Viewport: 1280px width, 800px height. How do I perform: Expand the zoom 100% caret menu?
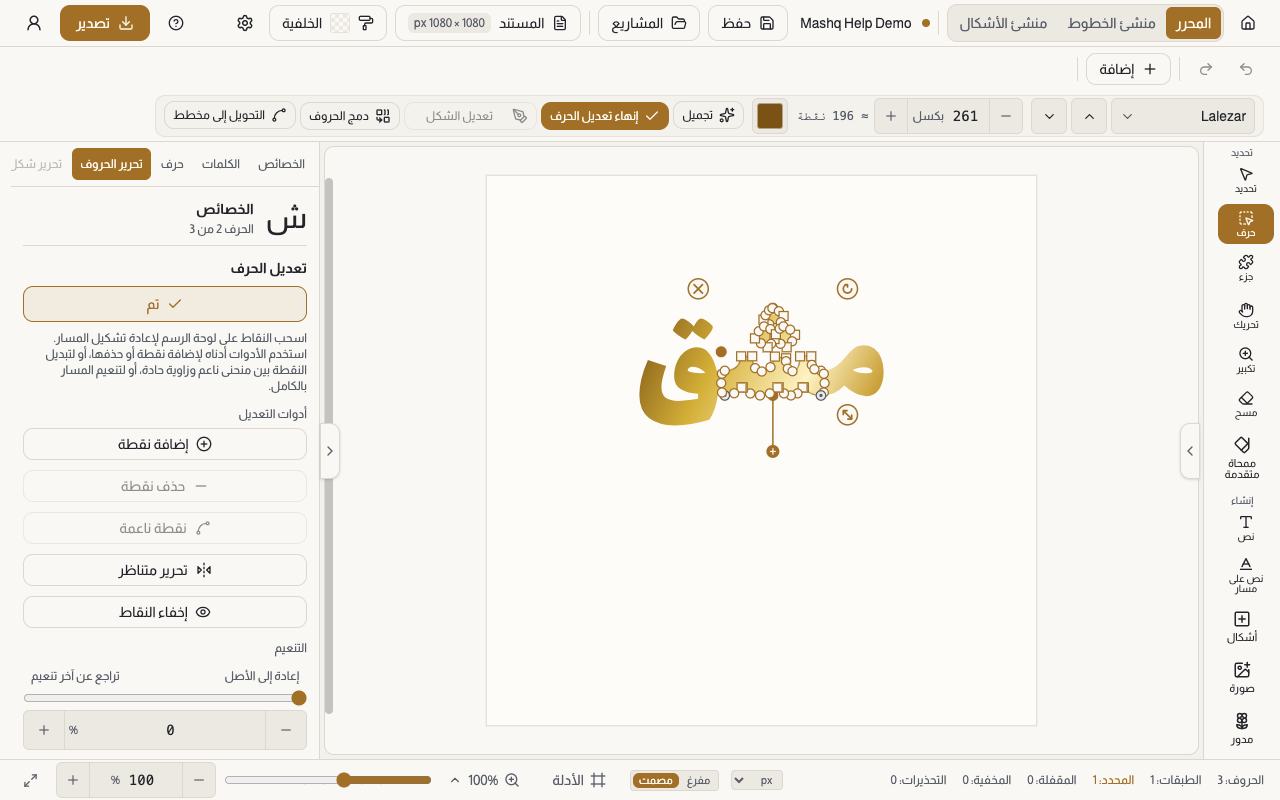pos(455,780)
